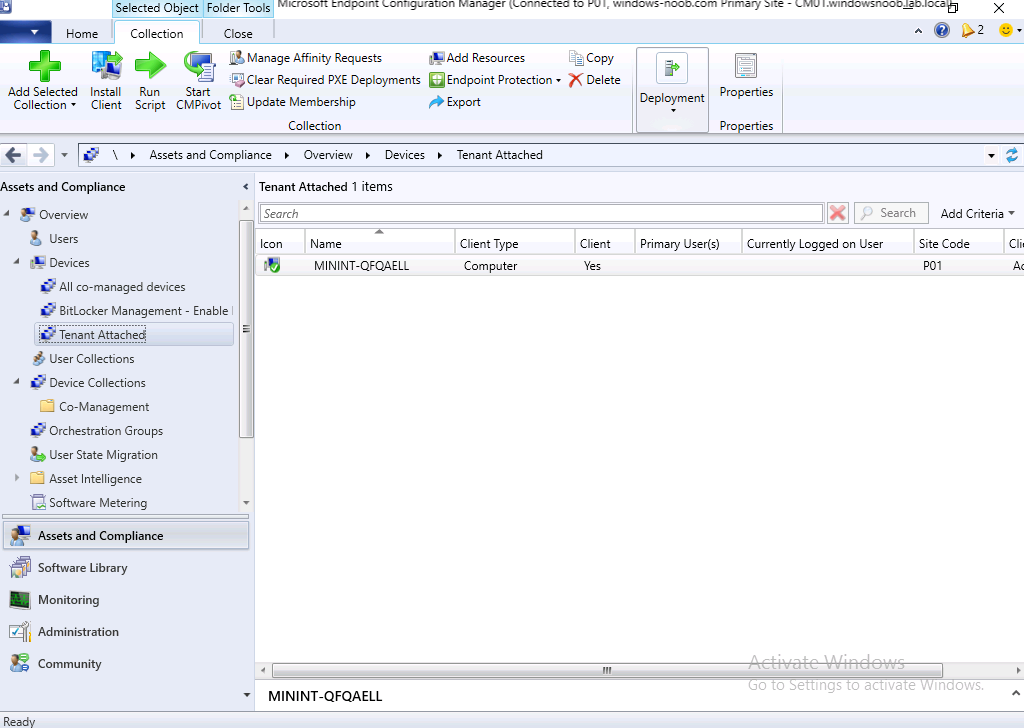
Task: Select All co-managed devices collection
Action: 121,287
